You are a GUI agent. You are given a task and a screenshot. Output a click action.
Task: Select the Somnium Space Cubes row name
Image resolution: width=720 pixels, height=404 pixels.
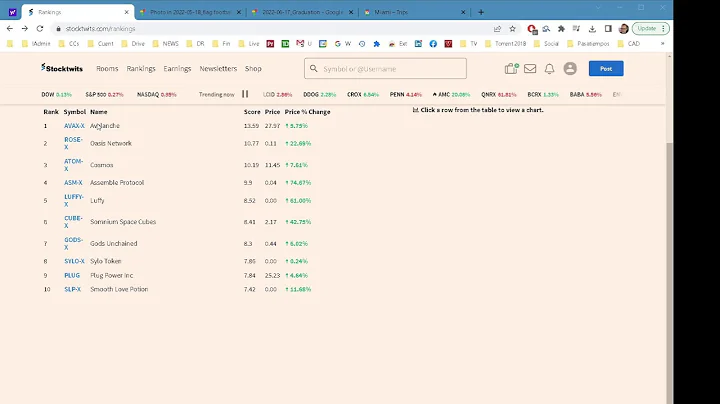click(x=123, y=222)
